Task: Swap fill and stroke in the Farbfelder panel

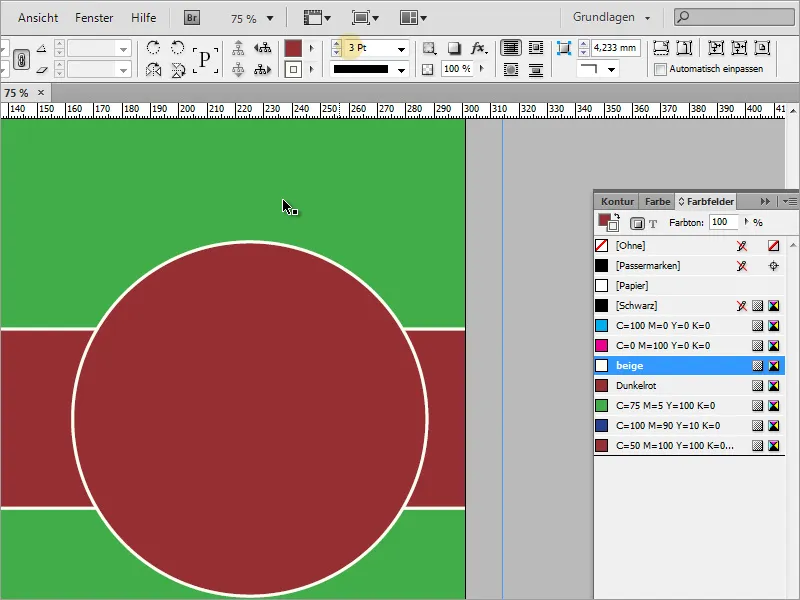Action: coord(616,216)
